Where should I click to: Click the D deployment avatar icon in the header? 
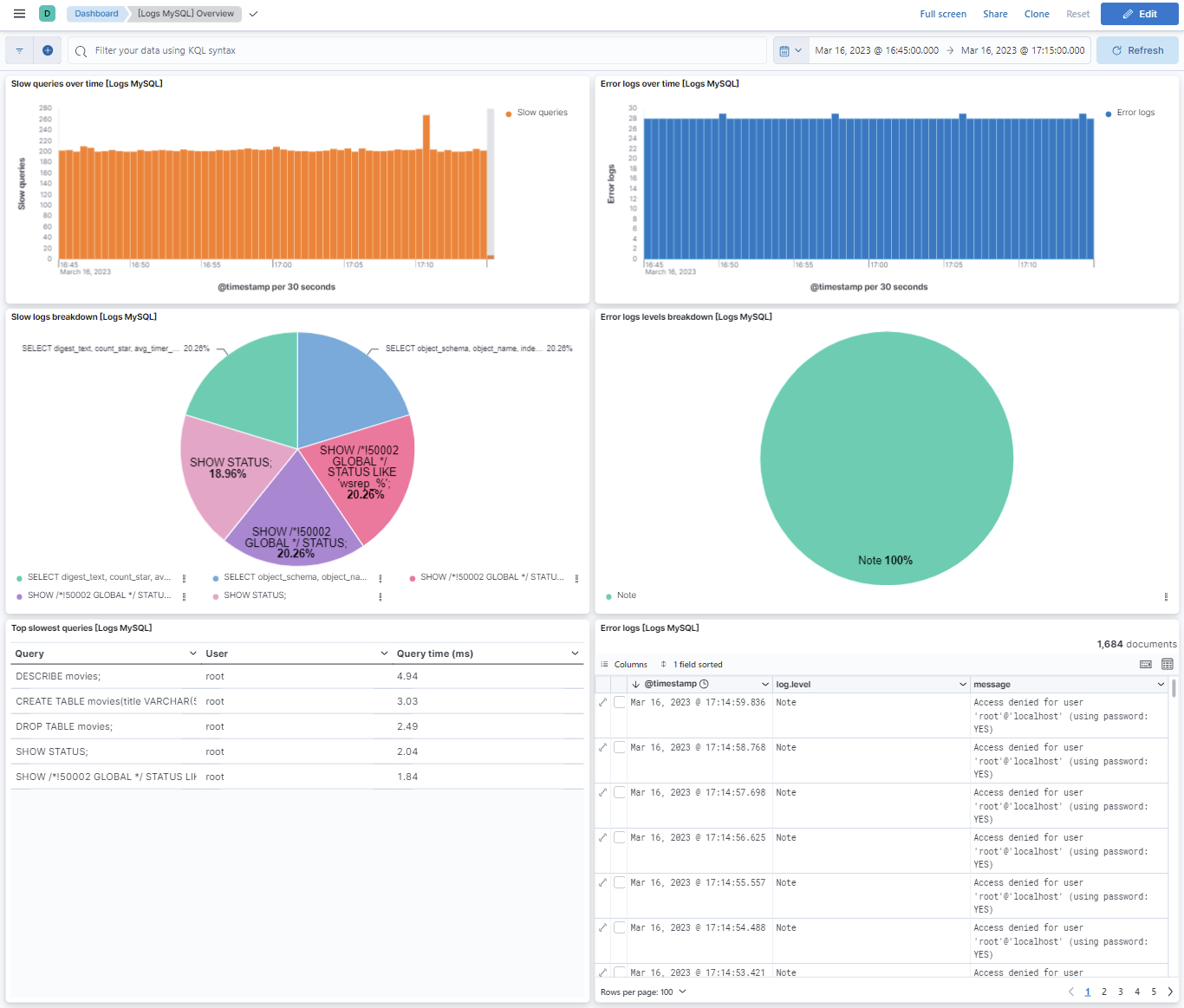[47, 13]
